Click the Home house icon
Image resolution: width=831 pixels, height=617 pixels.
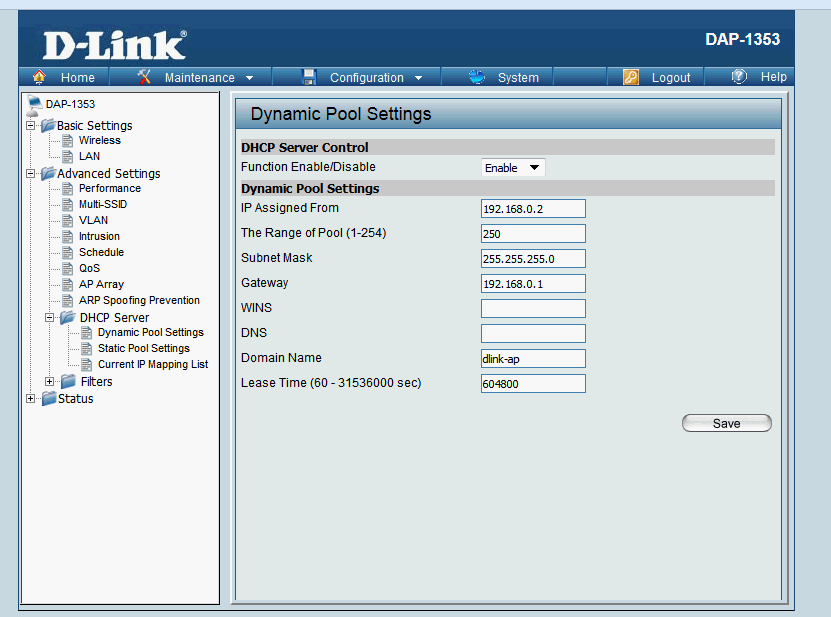[40, 77]
